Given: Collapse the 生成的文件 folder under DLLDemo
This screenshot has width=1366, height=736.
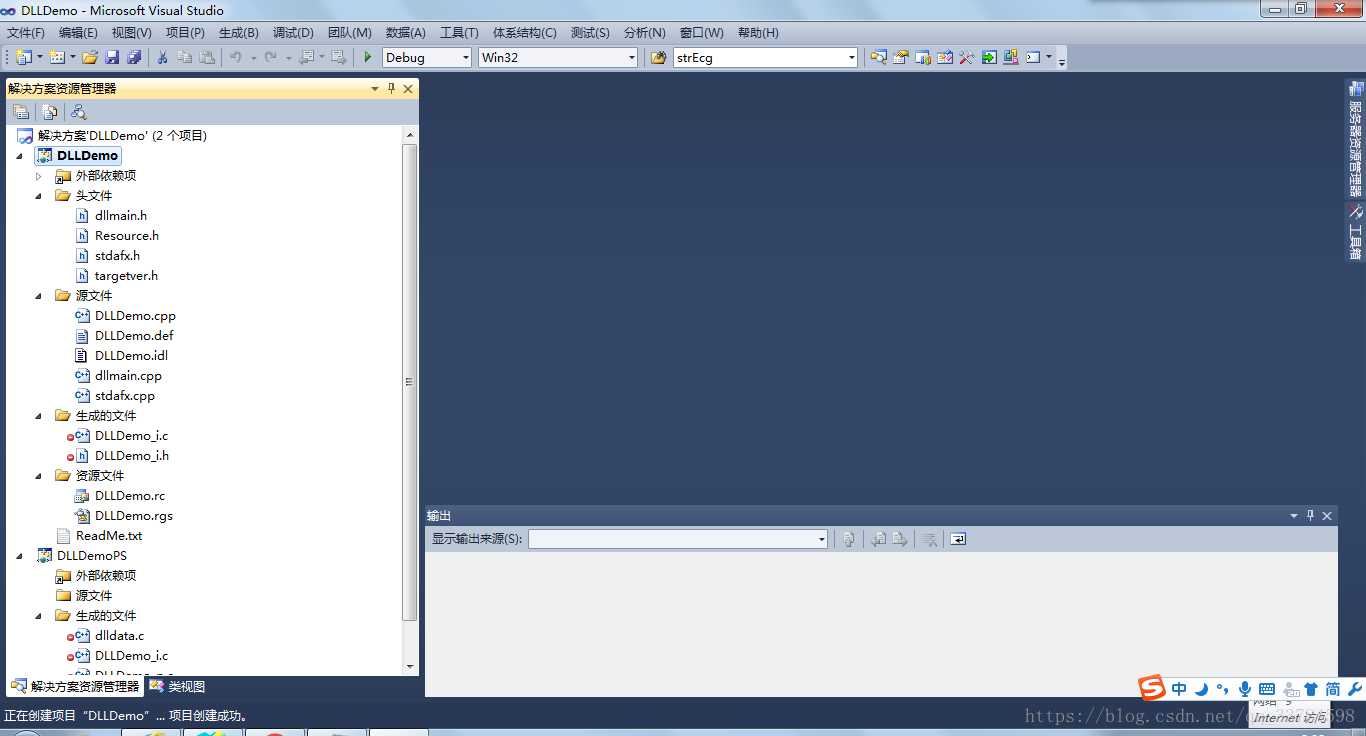Looking at the screenshot, I should point(39,416).
